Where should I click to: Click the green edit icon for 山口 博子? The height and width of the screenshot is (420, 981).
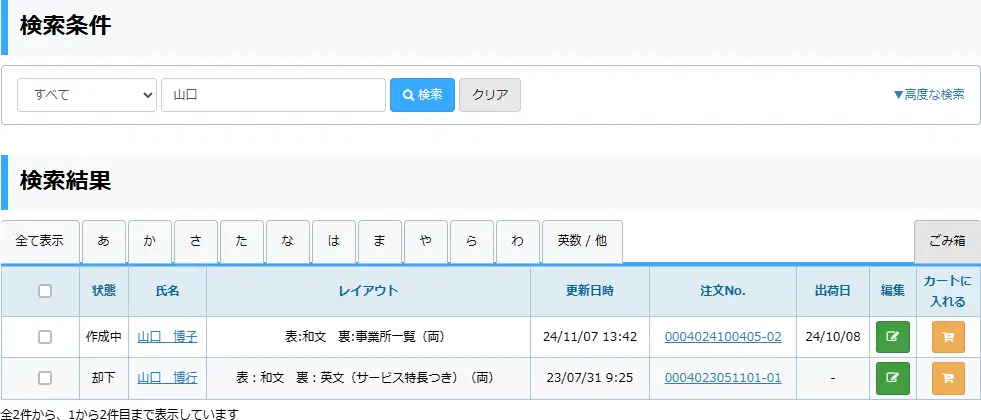(x=892, y=337)
